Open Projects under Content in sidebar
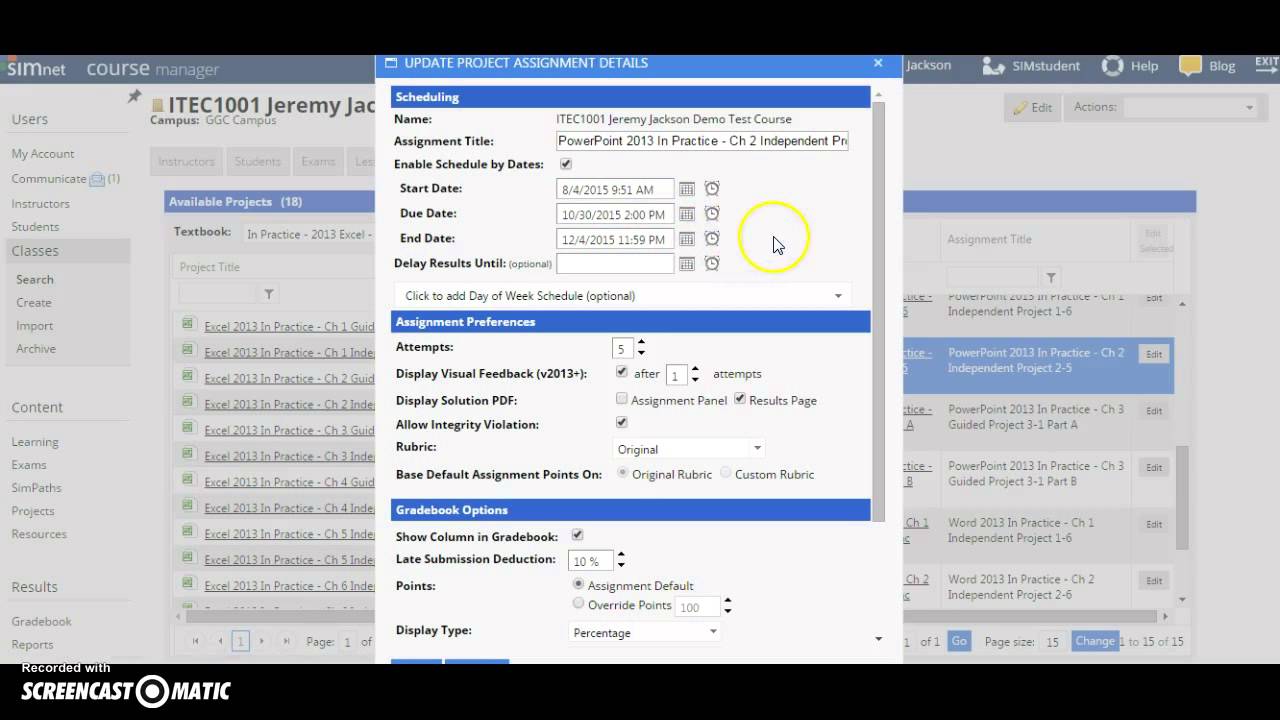1280x720 pixels. pos(33,511)
